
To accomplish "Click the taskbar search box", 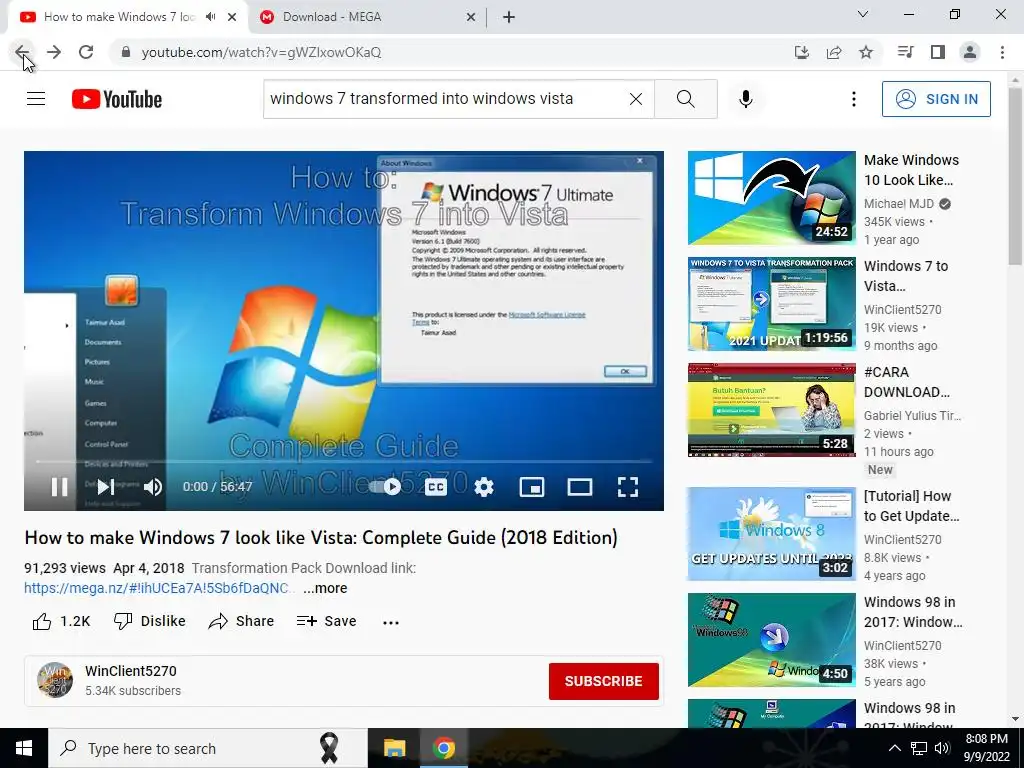I will [208, 748].
